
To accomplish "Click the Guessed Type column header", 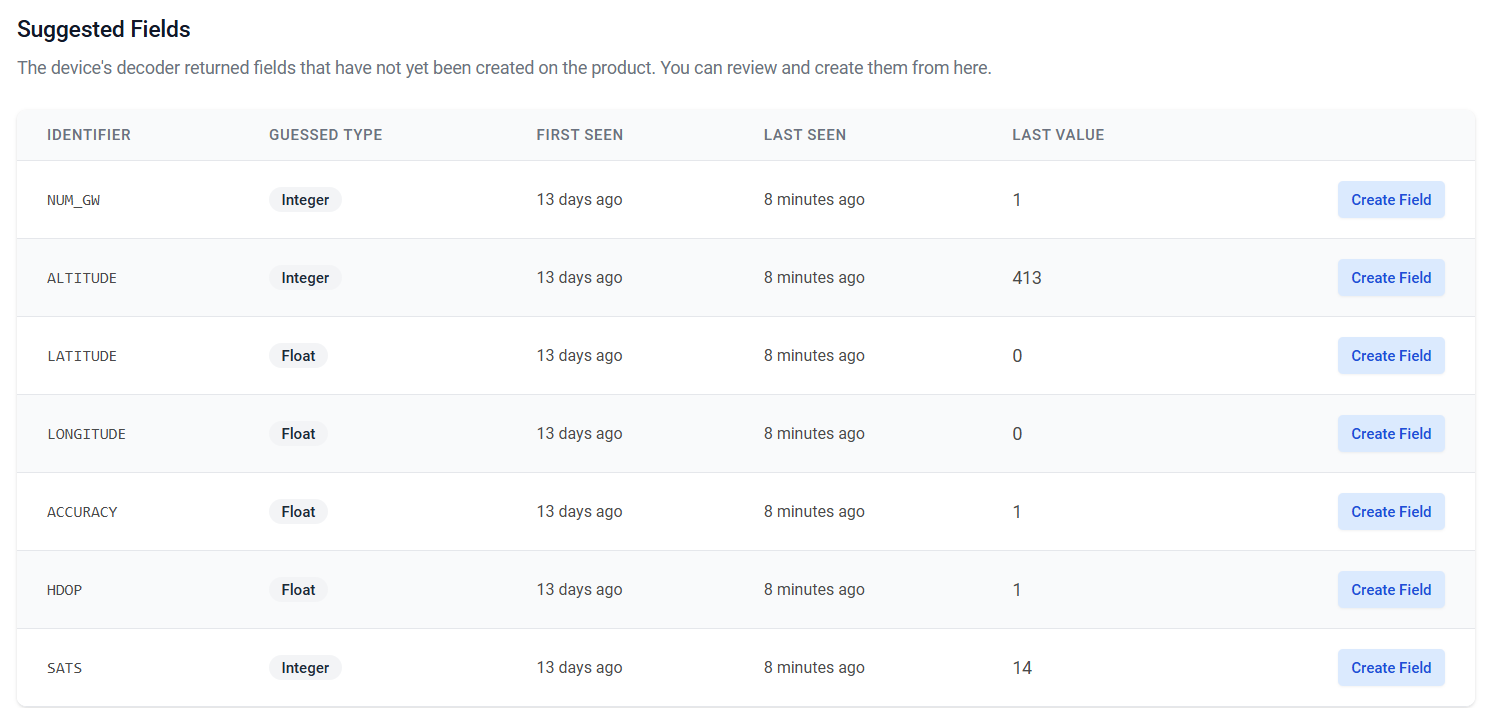I will 325,135.
